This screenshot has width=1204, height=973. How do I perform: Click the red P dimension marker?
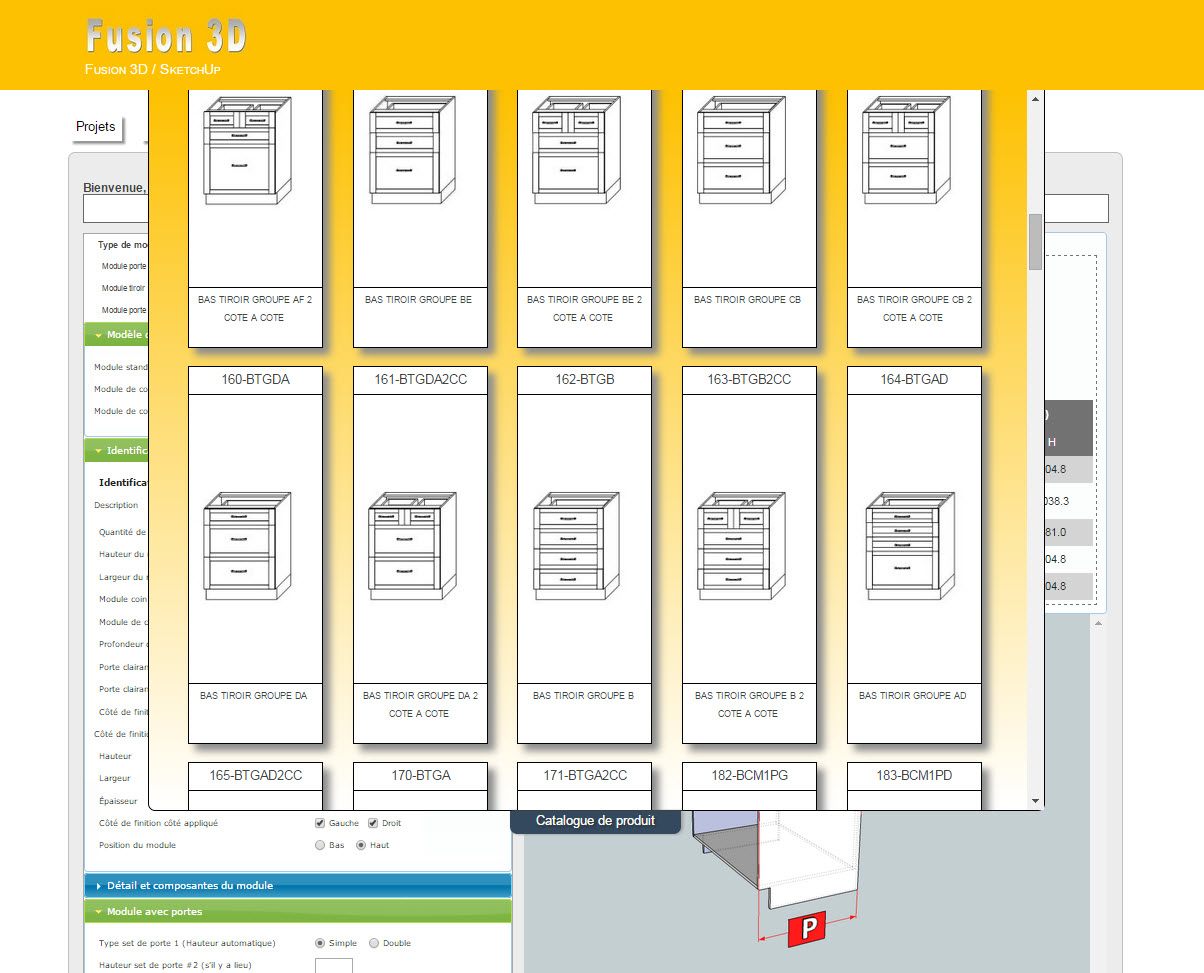coord(808,929)
